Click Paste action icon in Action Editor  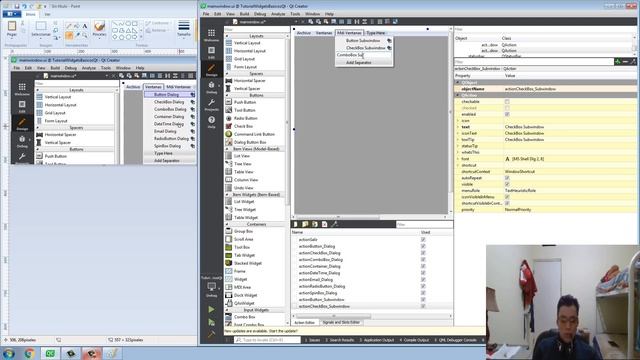point(315,224)
